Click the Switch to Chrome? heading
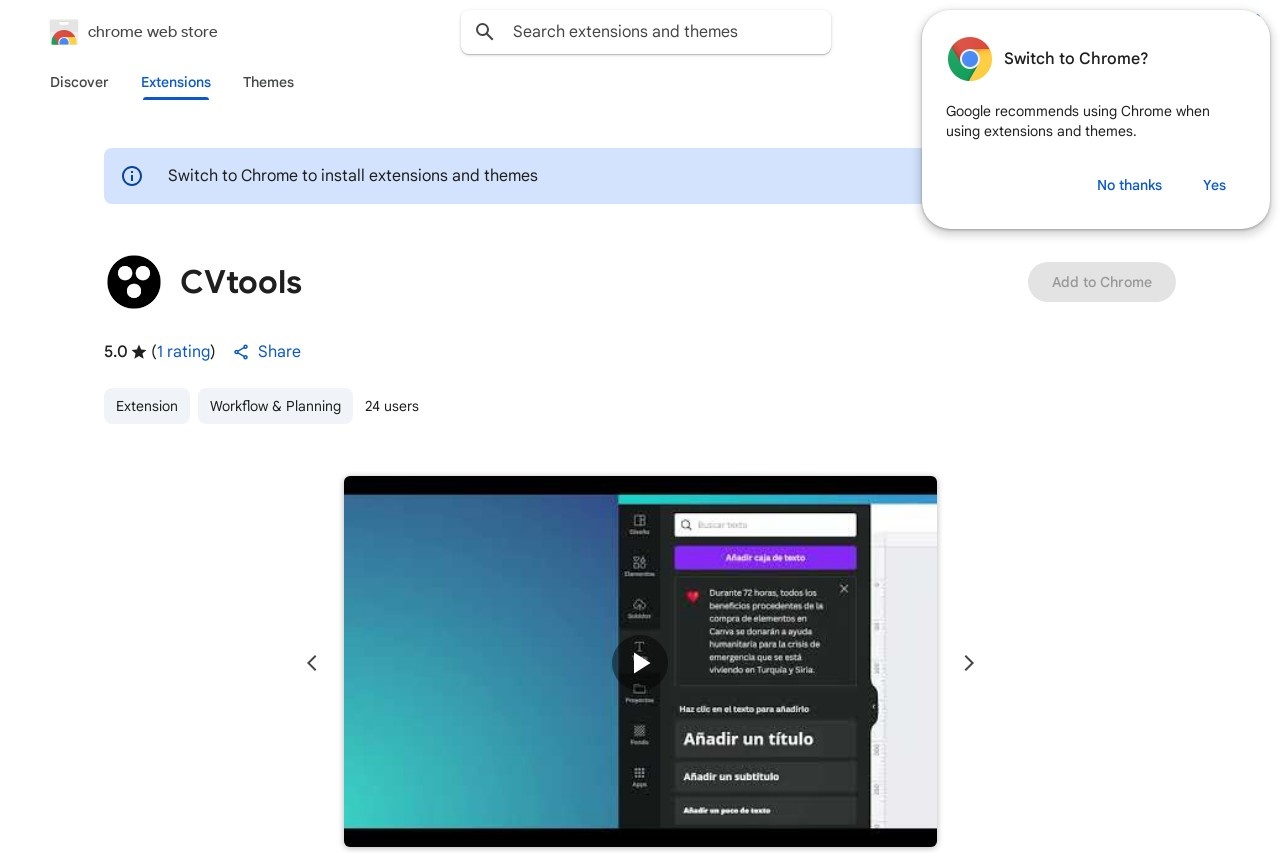The width and height of the screenshot is (1280, 853). point(1076,59)
